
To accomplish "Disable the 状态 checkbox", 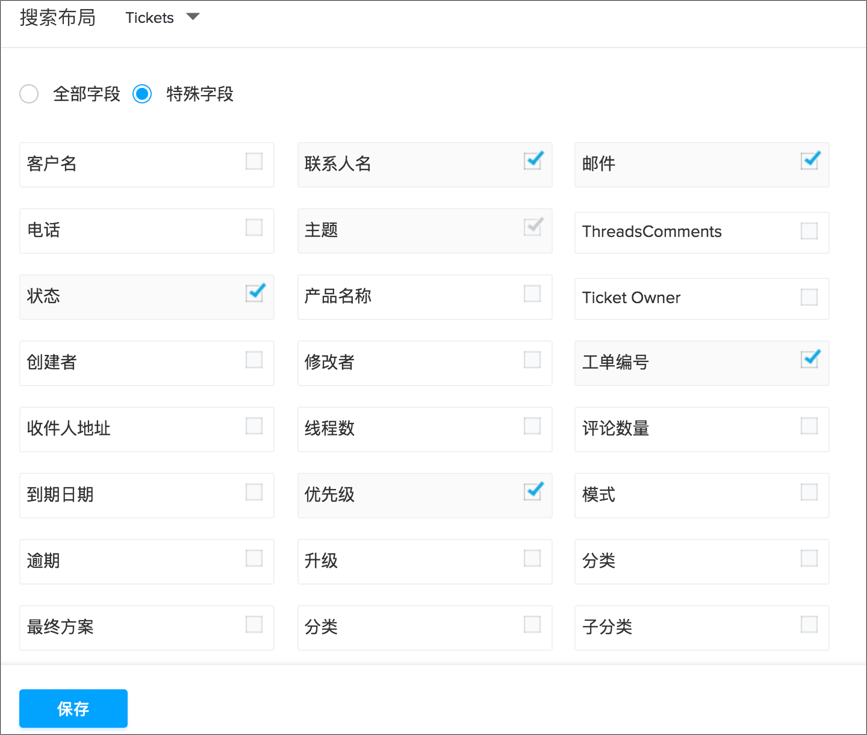I will point(254,294).
